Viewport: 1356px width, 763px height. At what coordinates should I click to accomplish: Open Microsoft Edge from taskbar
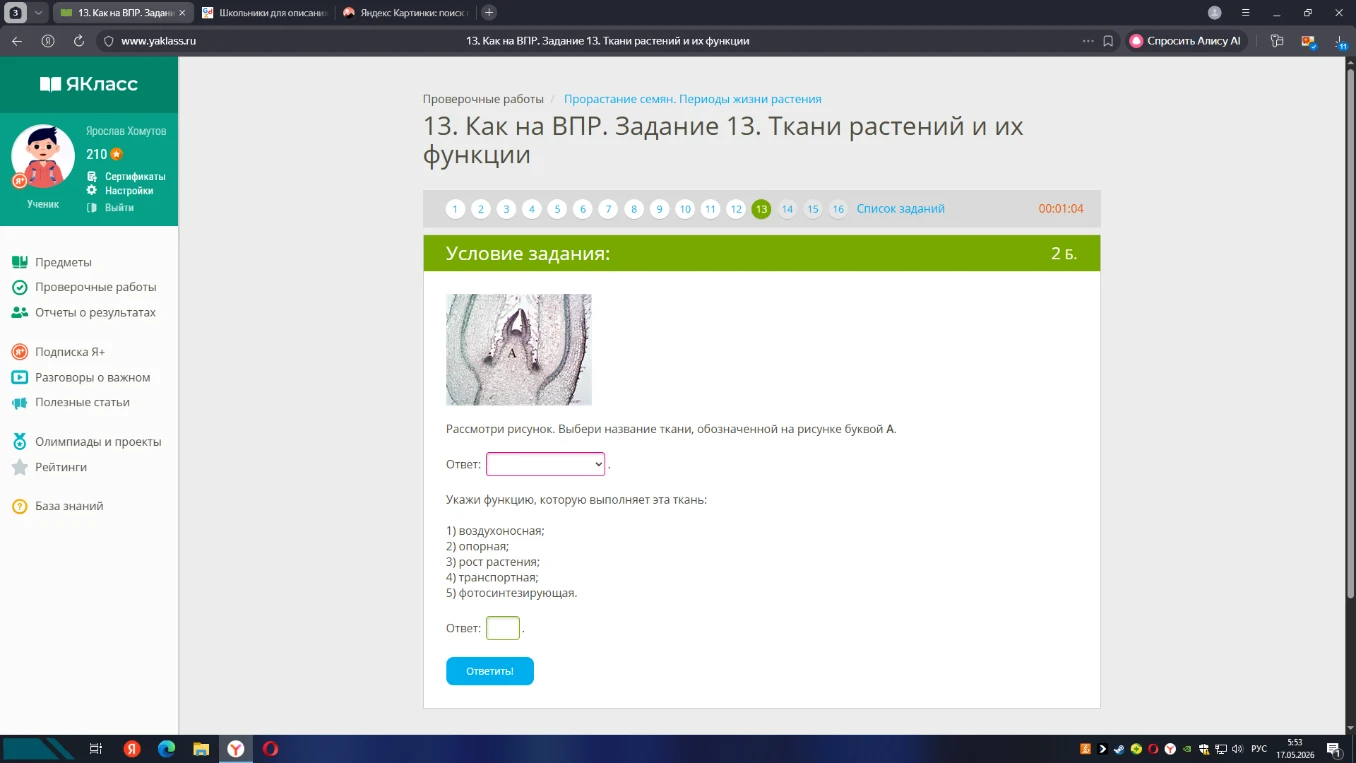tap(167, 749)
